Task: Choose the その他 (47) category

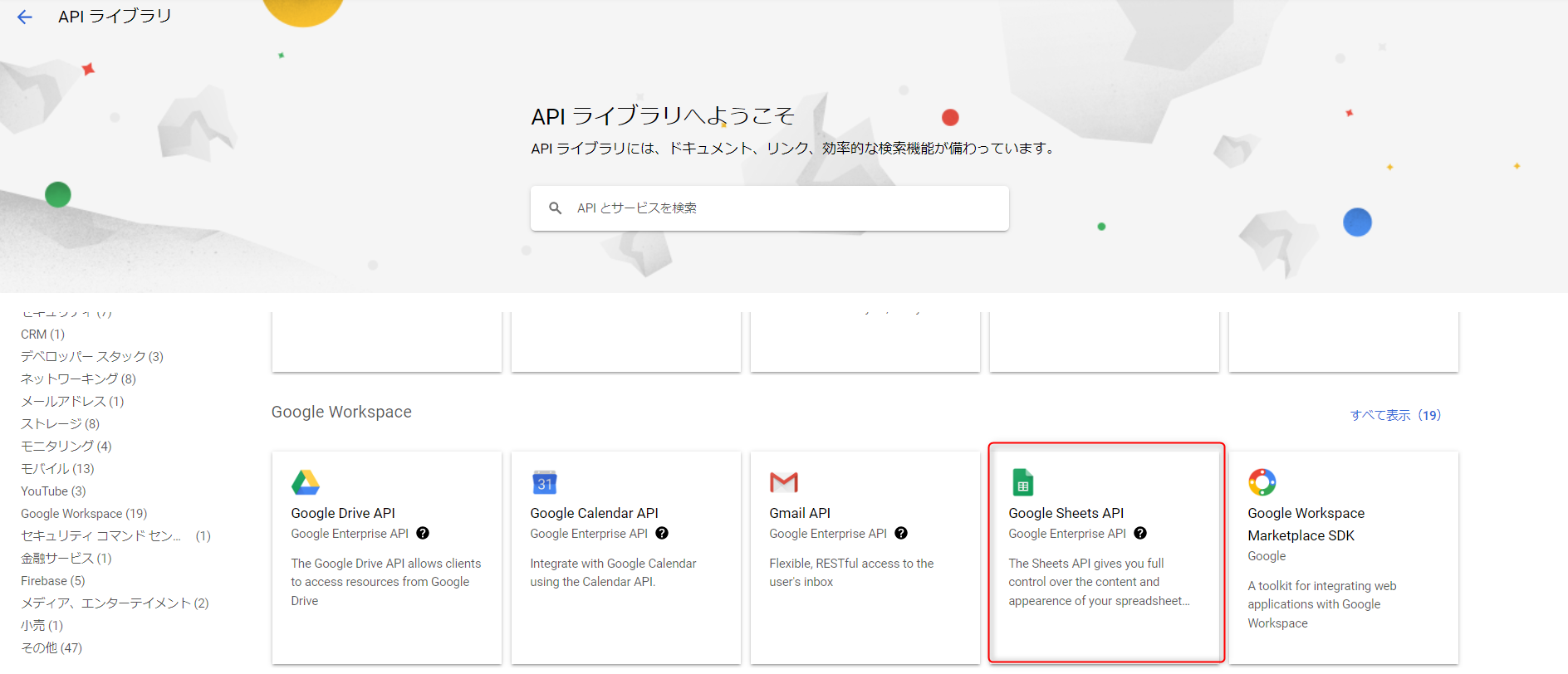Action: pos(51,648)
